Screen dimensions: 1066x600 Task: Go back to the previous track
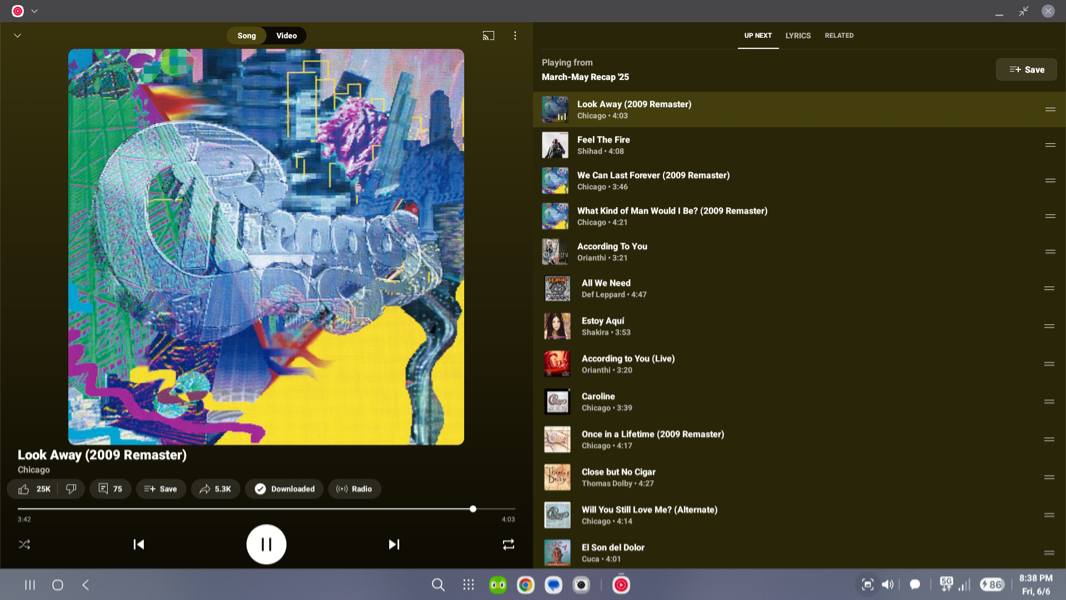coord(139,544)
